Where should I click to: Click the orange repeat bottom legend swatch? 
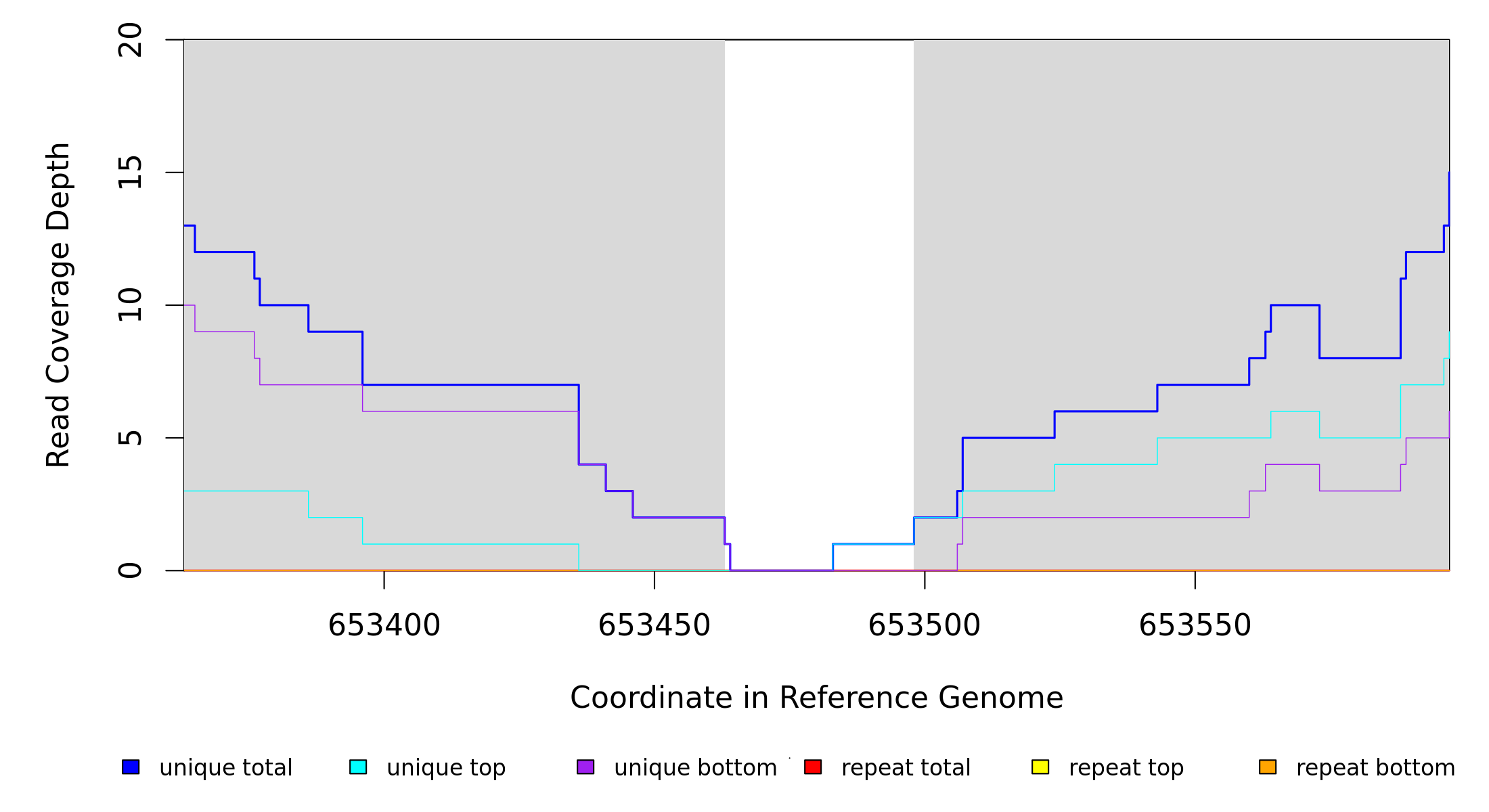[x=1268, y=767]
